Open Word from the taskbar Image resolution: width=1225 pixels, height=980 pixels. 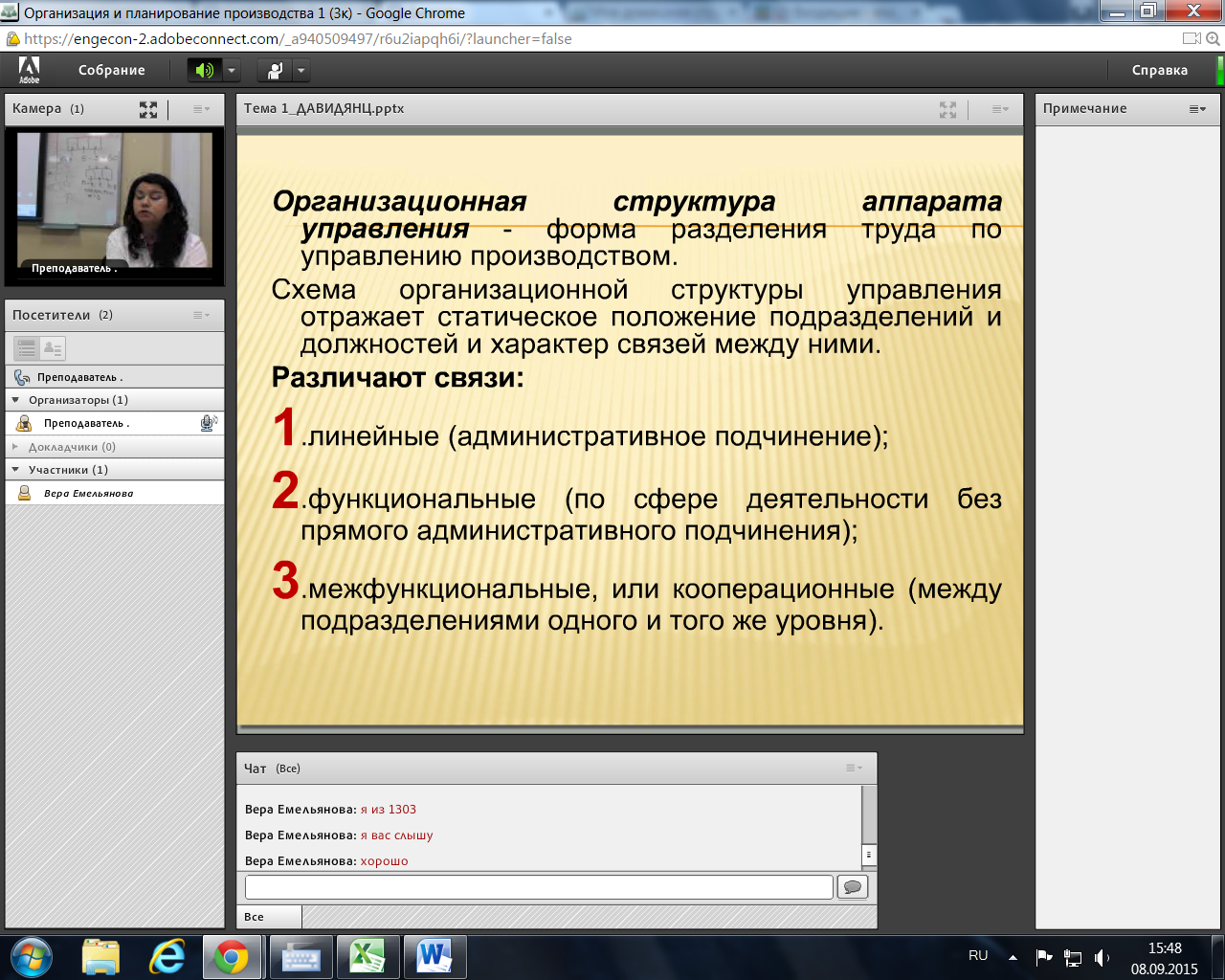(435, 956)
